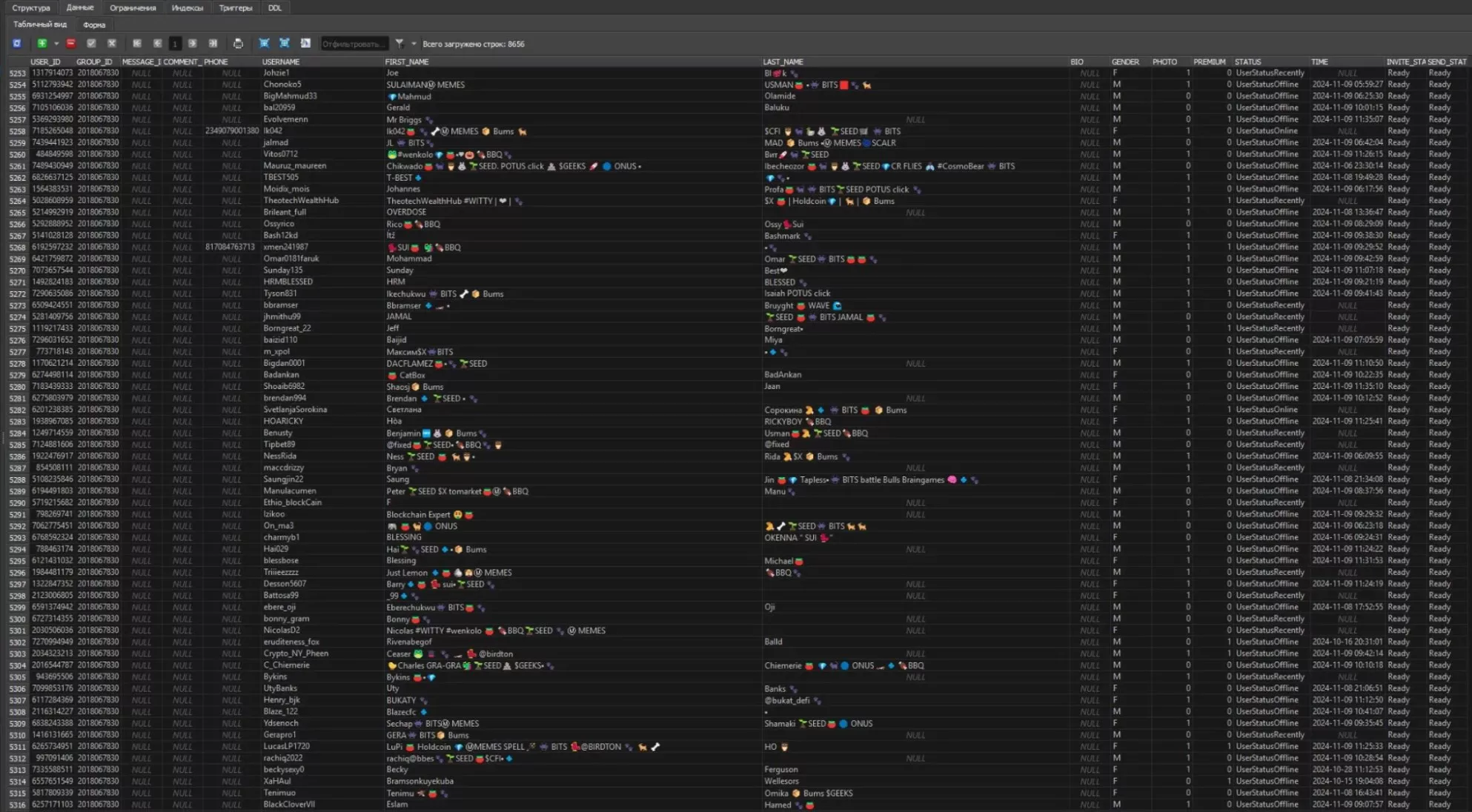Viewport: 1472px width, 812px height.
Task: Click the first blue column-fit icon
Action: 264,44
